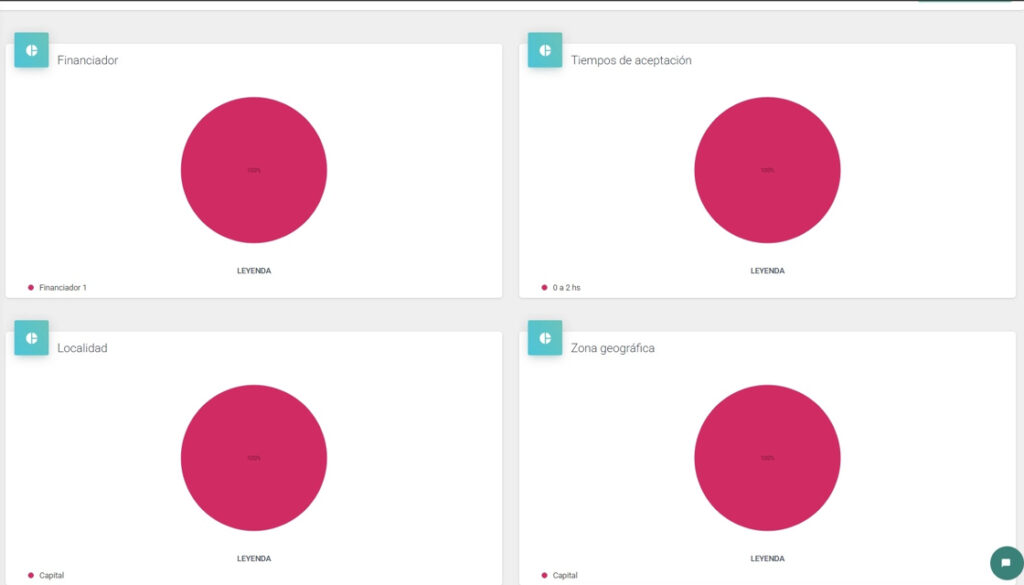
Task: Click the 'Tiempos de aceptación' card title
Action: pyautogui.click(x=631, y=60)
